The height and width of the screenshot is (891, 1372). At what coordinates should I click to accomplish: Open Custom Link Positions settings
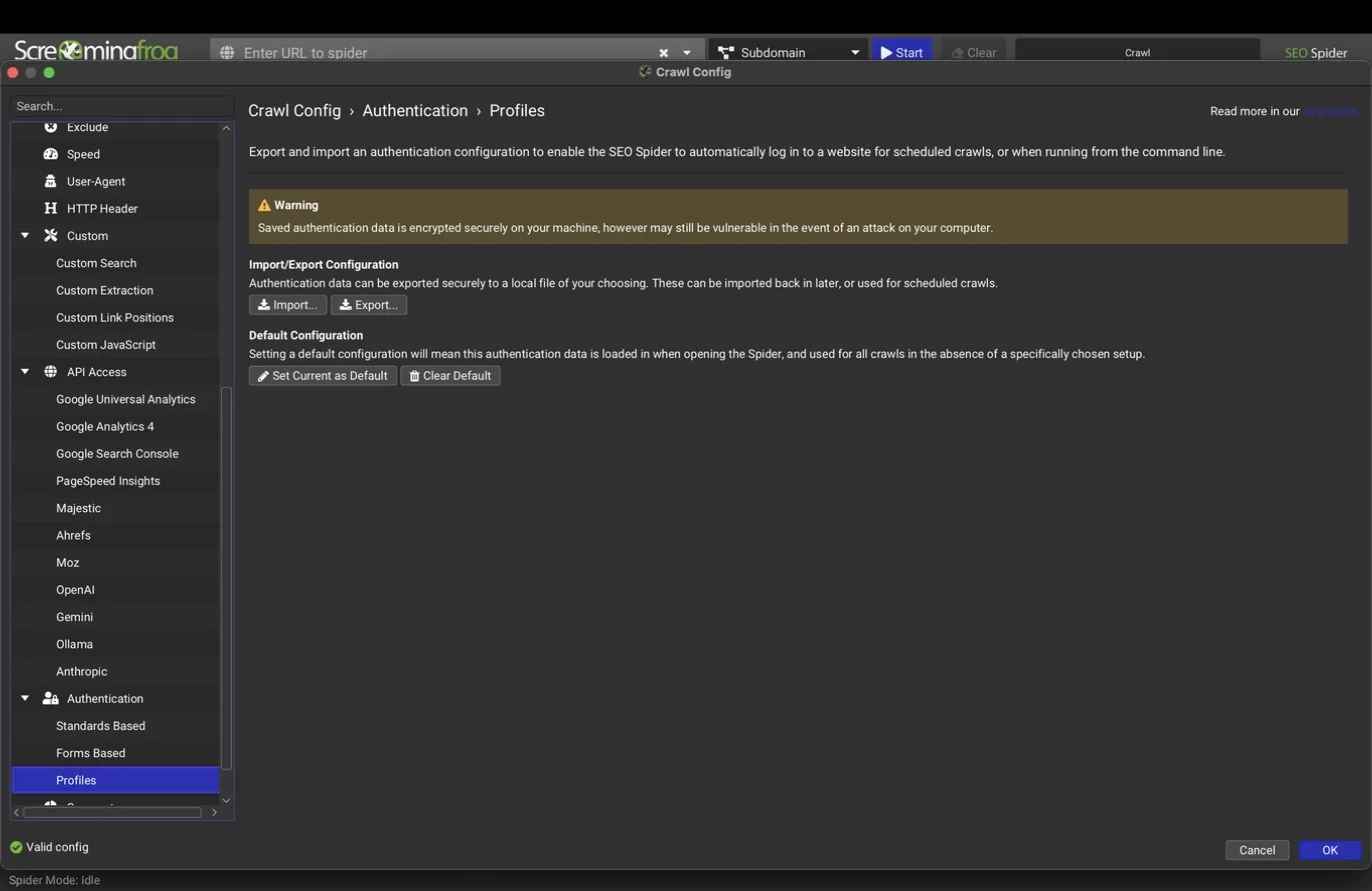(115, 317)
